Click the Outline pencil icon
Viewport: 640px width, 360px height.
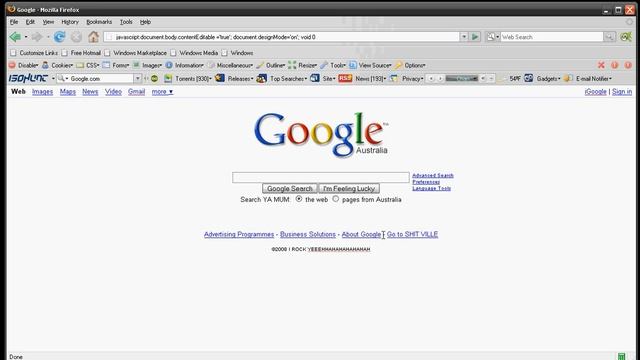(x=260, y=65)
